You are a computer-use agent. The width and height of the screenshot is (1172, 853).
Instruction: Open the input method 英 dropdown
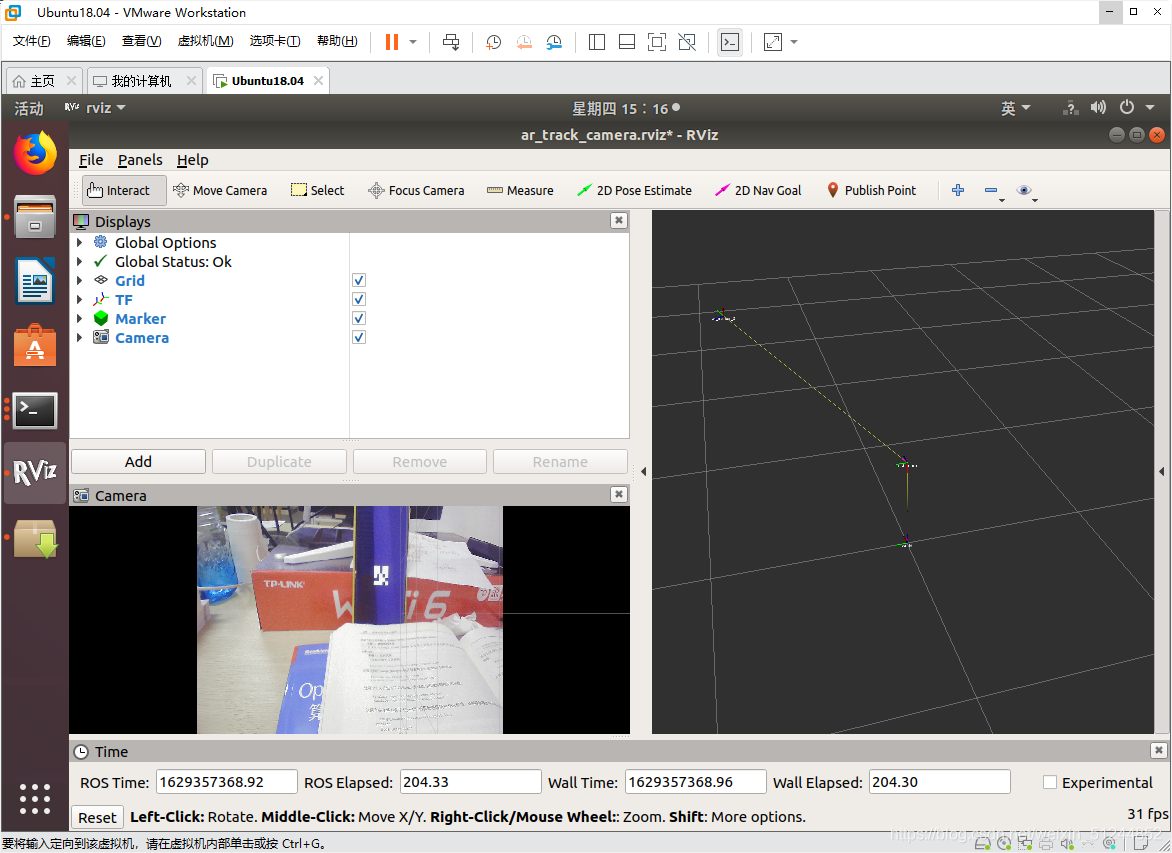click(x=1015, y=108)
